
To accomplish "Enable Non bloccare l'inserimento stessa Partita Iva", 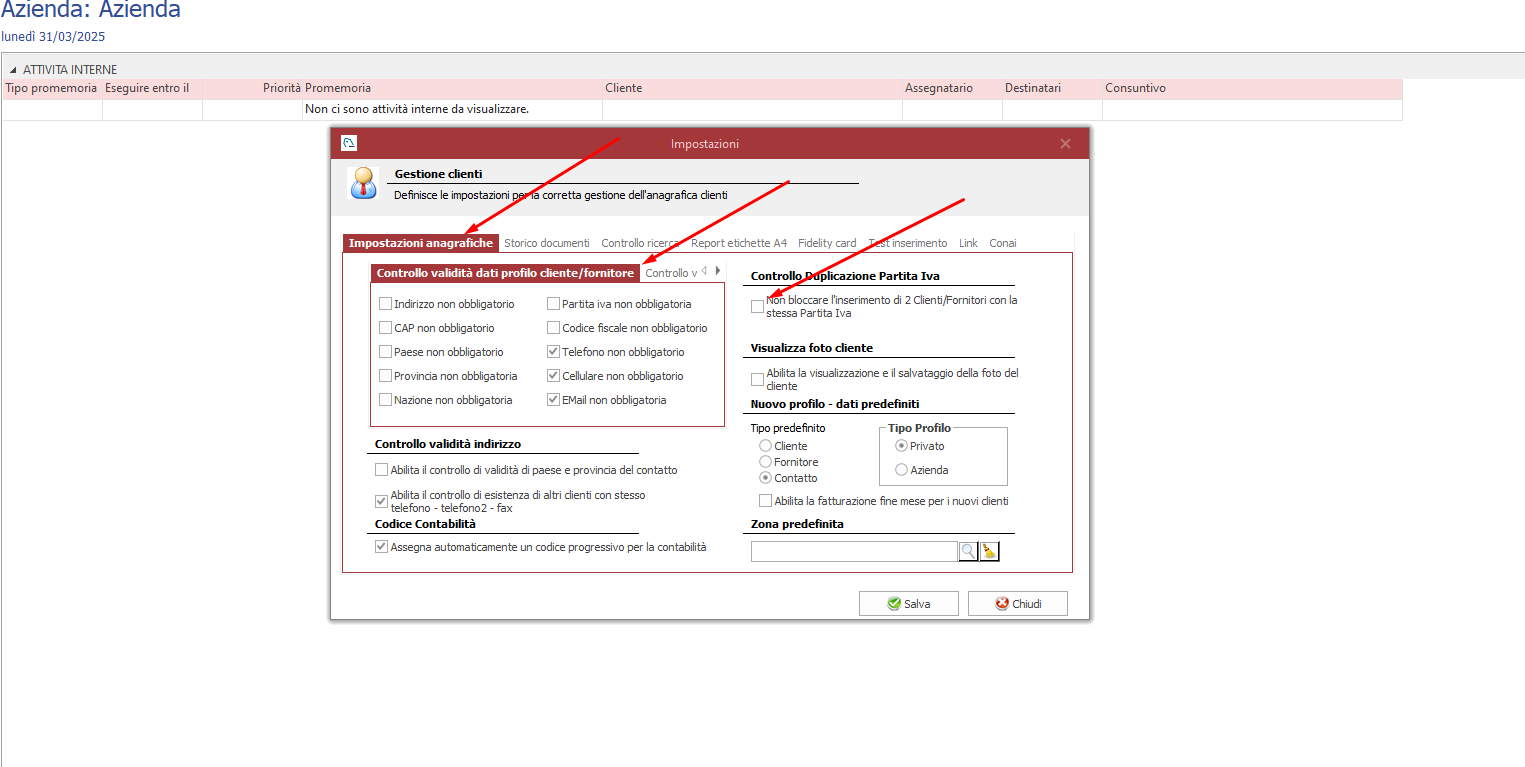I will pyautogui.click(x=757, y=307).
